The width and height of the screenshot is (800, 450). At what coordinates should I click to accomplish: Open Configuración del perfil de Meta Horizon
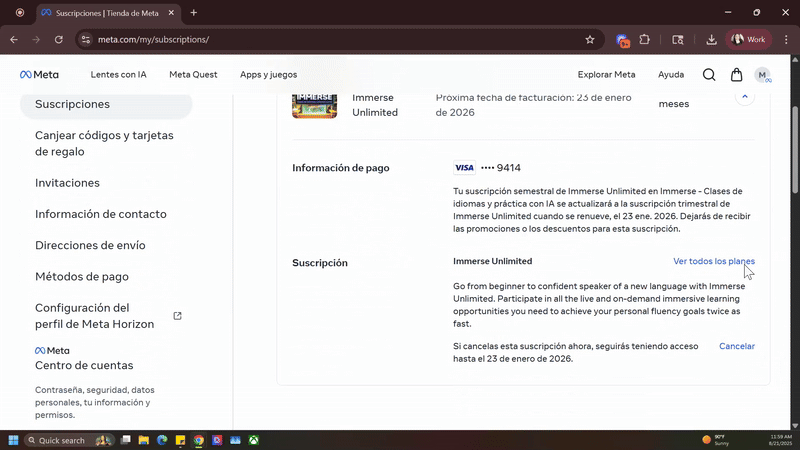coord(95,316)
